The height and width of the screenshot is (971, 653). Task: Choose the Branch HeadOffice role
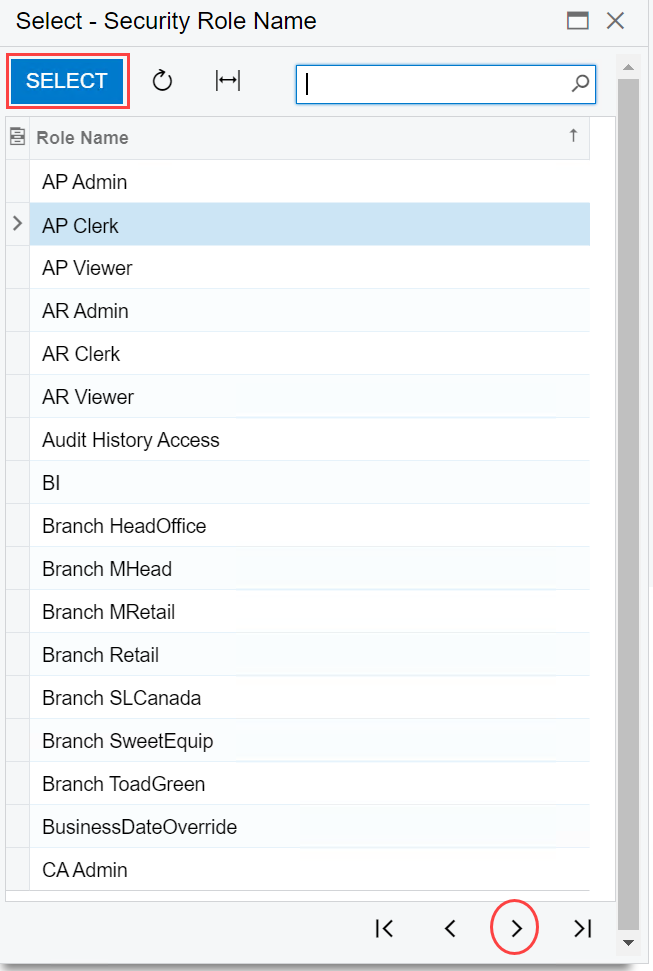(124, 526)
